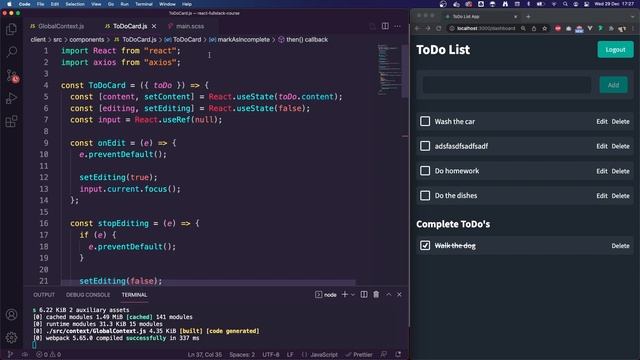The image size is (640, 360).
Task: Open the Selection menu in the menu bar
Action: (x=75, y=4)
